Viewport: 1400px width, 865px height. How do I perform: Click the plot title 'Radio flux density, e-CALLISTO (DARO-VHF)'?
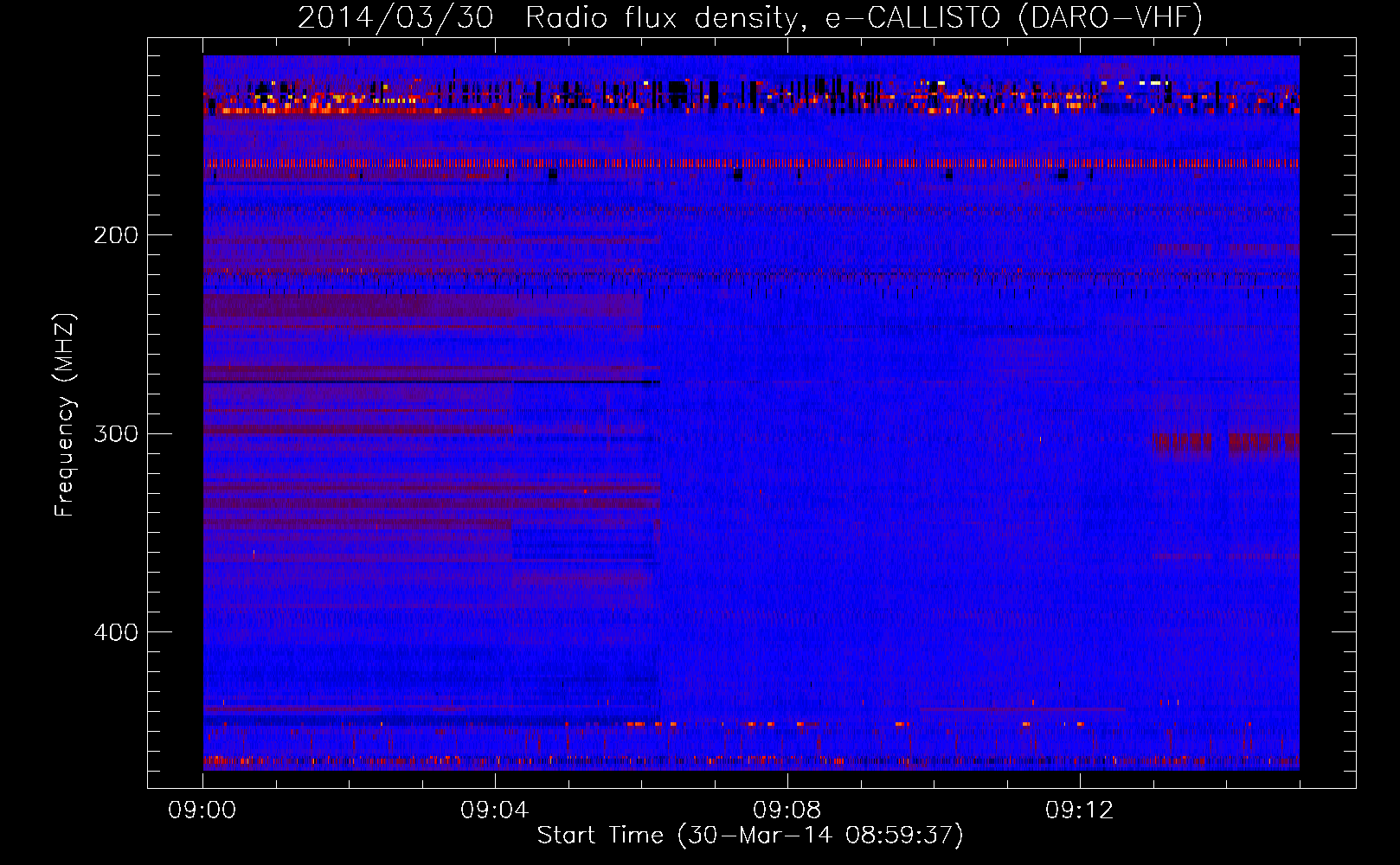tap(864, 17)
